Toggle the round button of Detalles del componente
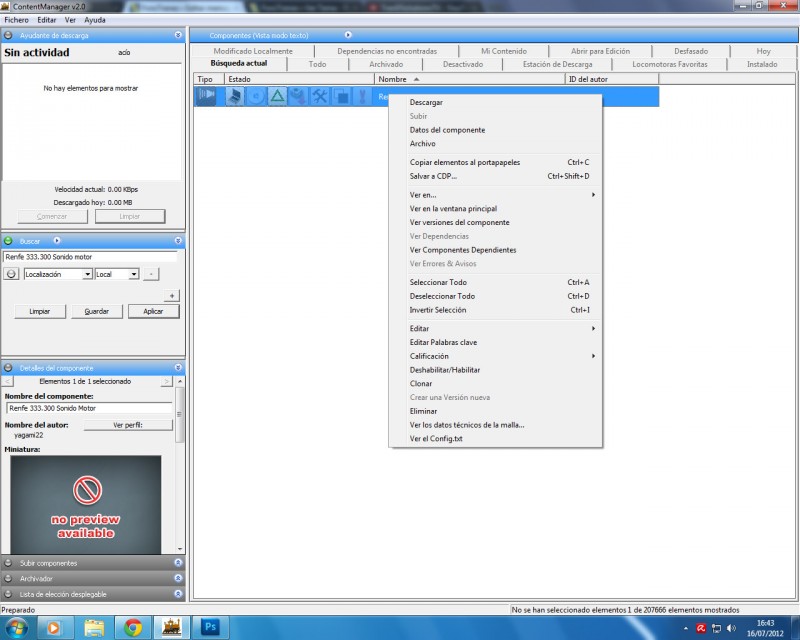Screen dimensions: 800x640 coord(8,367)
